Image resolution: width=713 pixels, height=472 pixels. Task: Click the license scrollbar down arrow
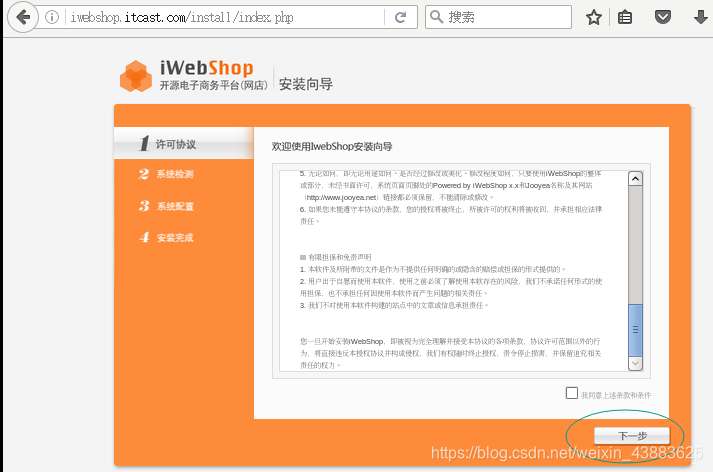635,363
